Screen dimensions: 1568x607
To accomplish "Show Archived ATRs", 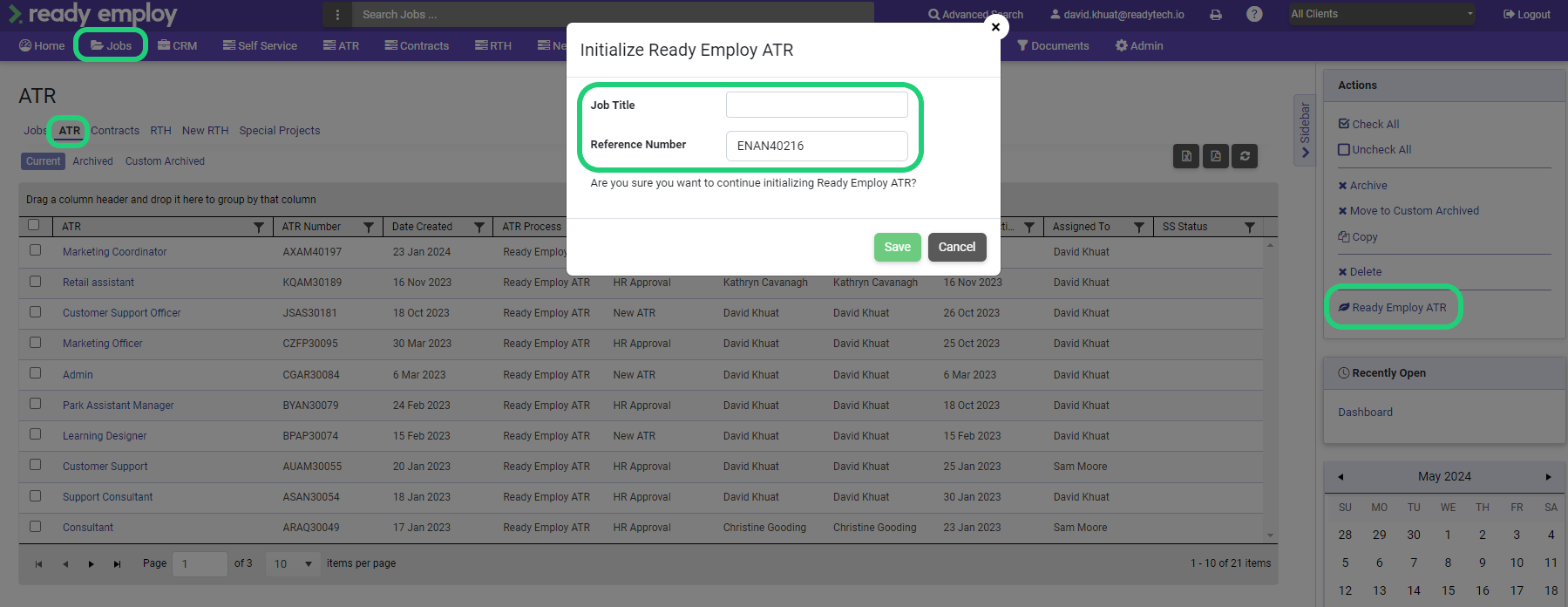I will coord(92,161).
